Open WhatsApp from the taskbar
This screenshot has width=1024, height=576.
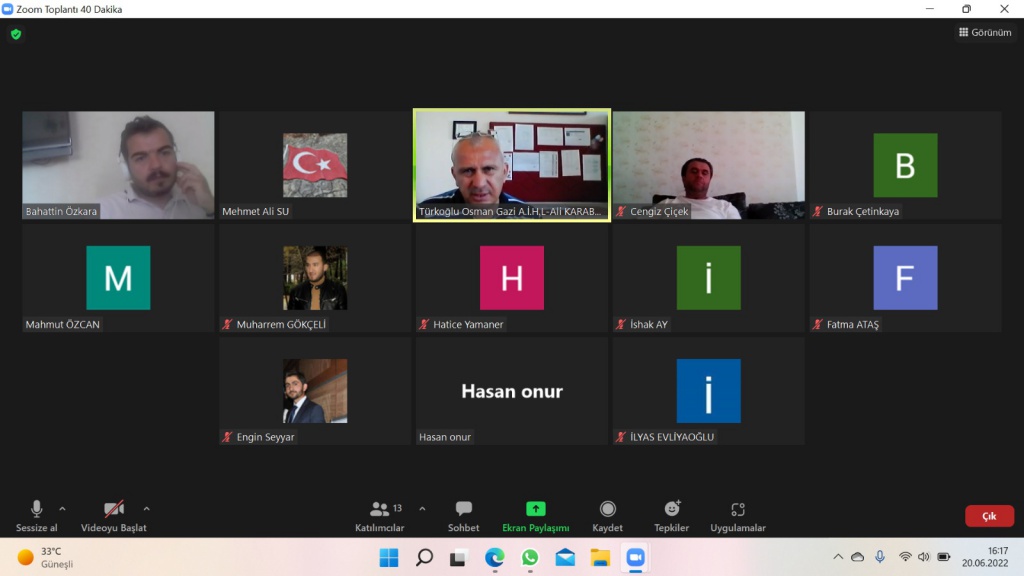pyautogui.click(x=530, y=557)
